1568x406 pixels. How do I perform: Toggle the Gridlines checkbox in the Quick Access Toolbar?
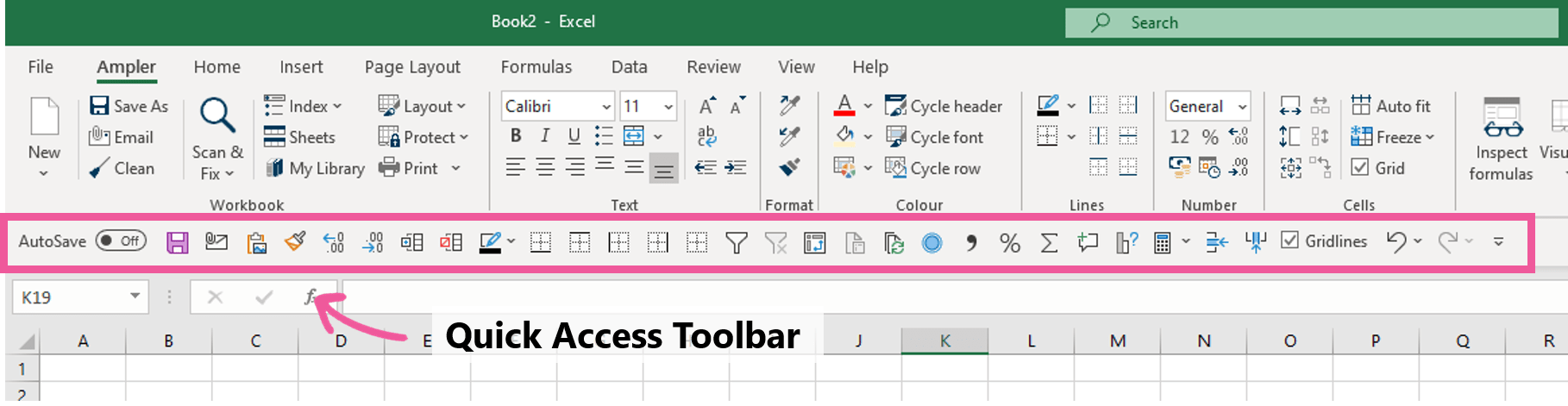pos(1289,240)
